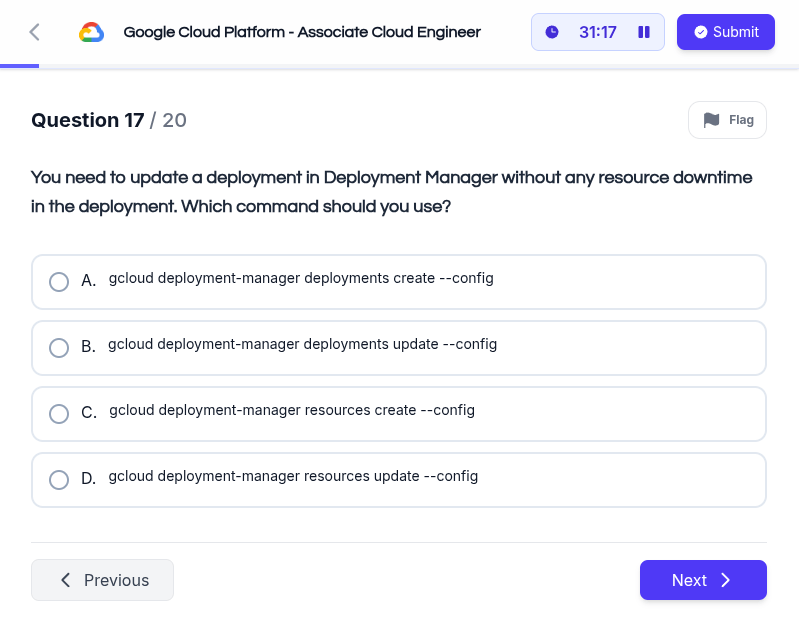799x631 pixels.
Task: Click the 'Question 17 / 20' heading
Action: 109,120
